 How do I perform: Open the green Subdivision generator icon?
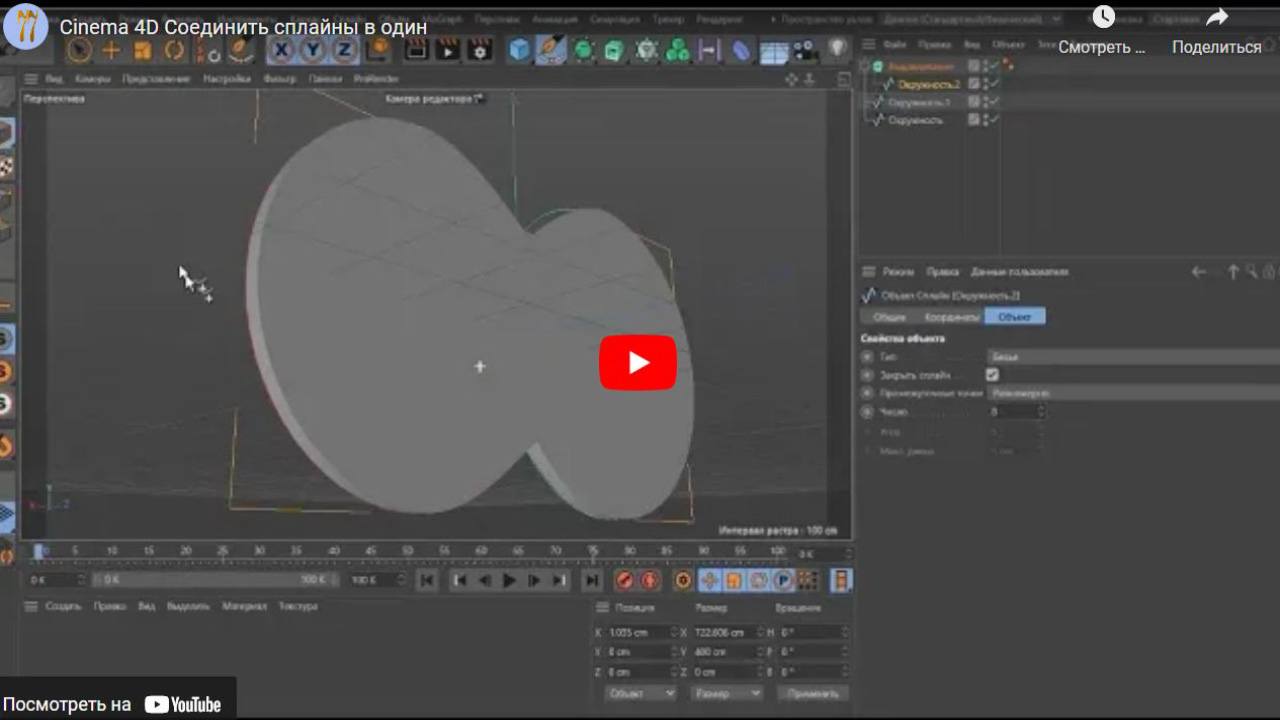[x=583, y=50]
